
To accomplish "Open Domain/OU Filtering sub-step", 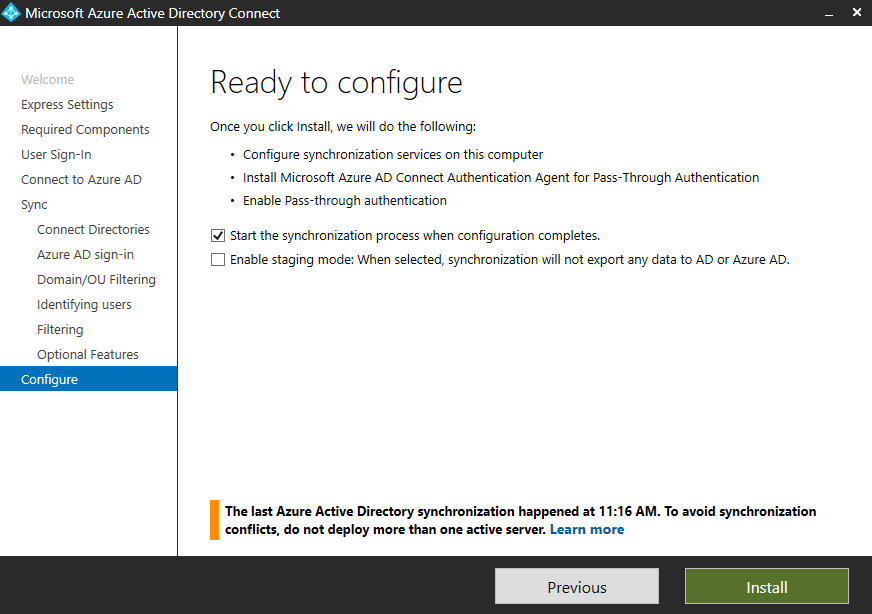I will (x=96, y=280).
